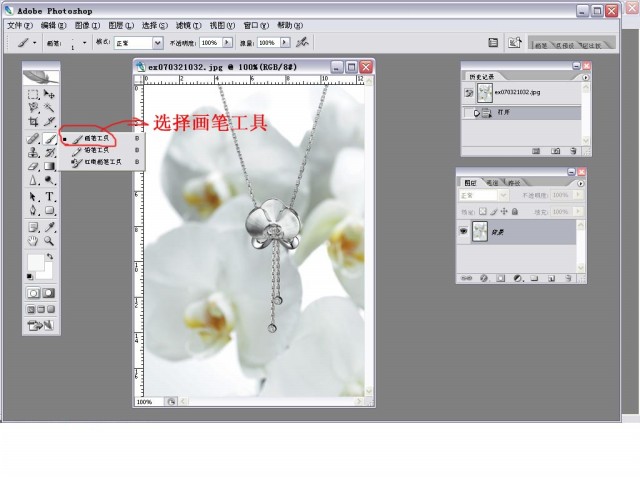Create new document from current state
This screenshot has height=479, width=640.
coord(536,151)
